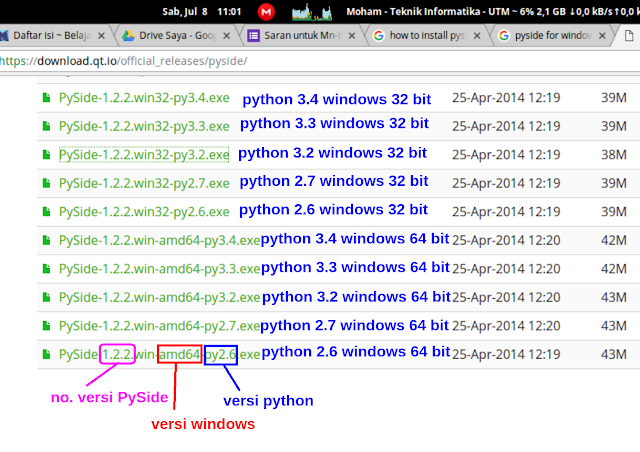Click '39M' size in win32-py3.3 row
Image resolution: width=640 pixels, height=452 pixels.
point(613,127)
